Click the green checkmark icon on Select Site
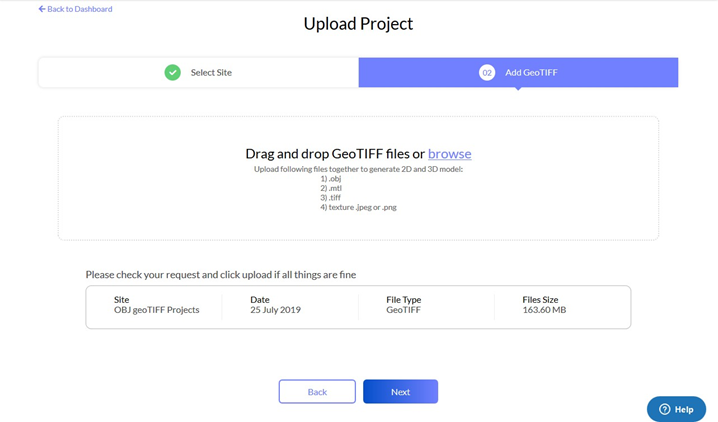The image size is (718, 422). click(173, 72)
